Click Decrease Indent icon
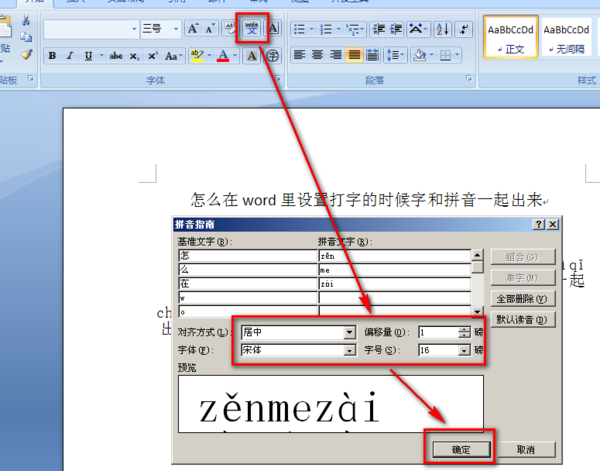This screenshot has width=600, height=471. coord(379,29)
